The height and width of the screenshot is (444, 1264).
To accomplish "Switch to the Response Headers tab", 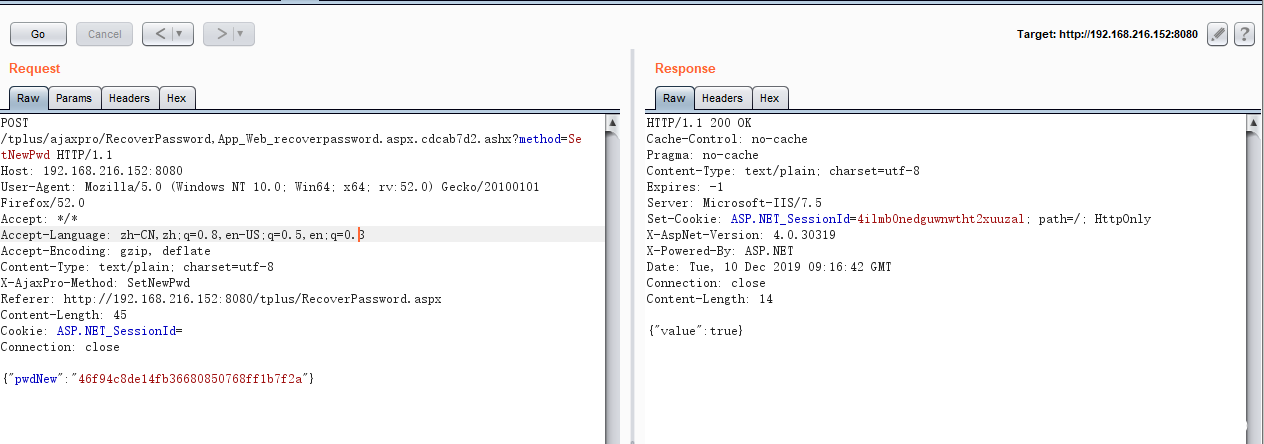I will [722, 98].
